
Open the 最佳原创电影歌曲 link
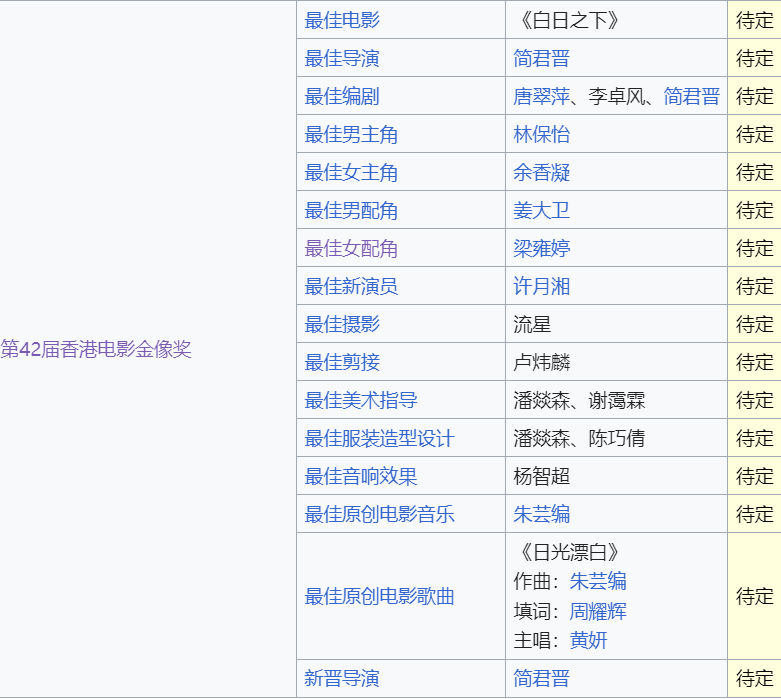(x=379, y=596)
